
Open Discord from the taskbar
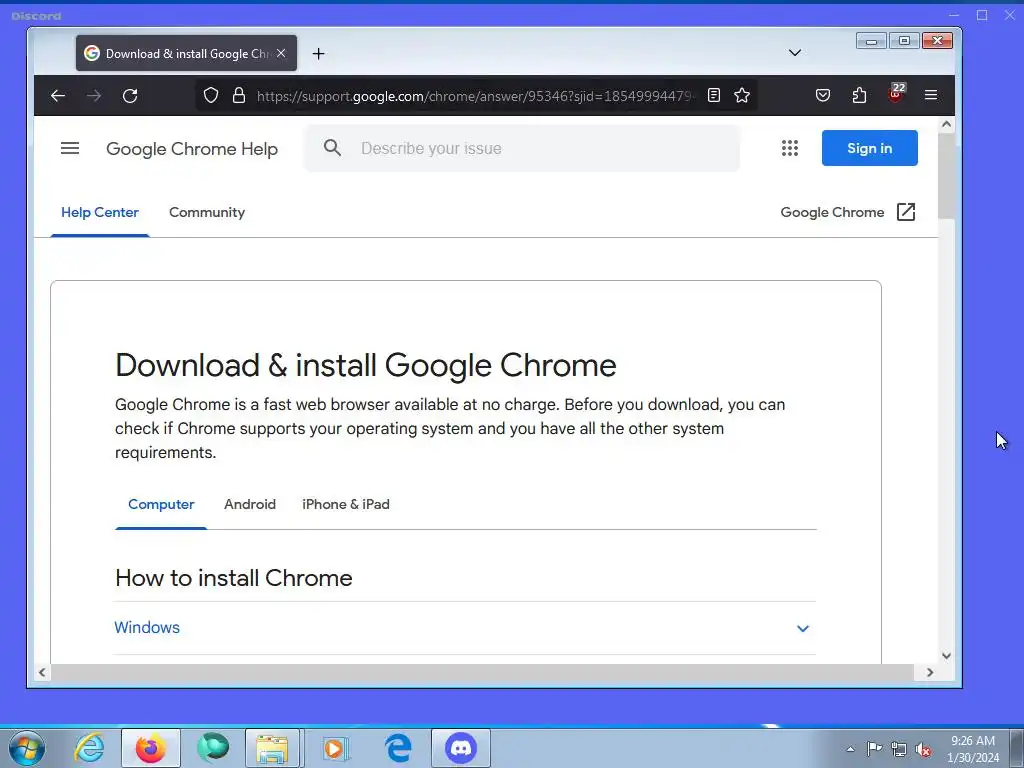(461, 748)
